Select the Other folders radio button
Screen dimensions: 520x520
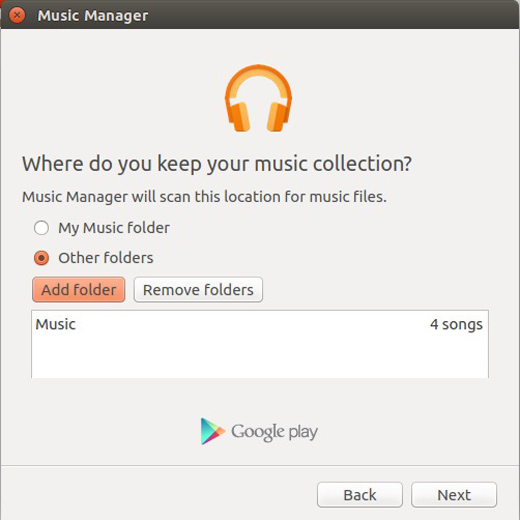41,258
